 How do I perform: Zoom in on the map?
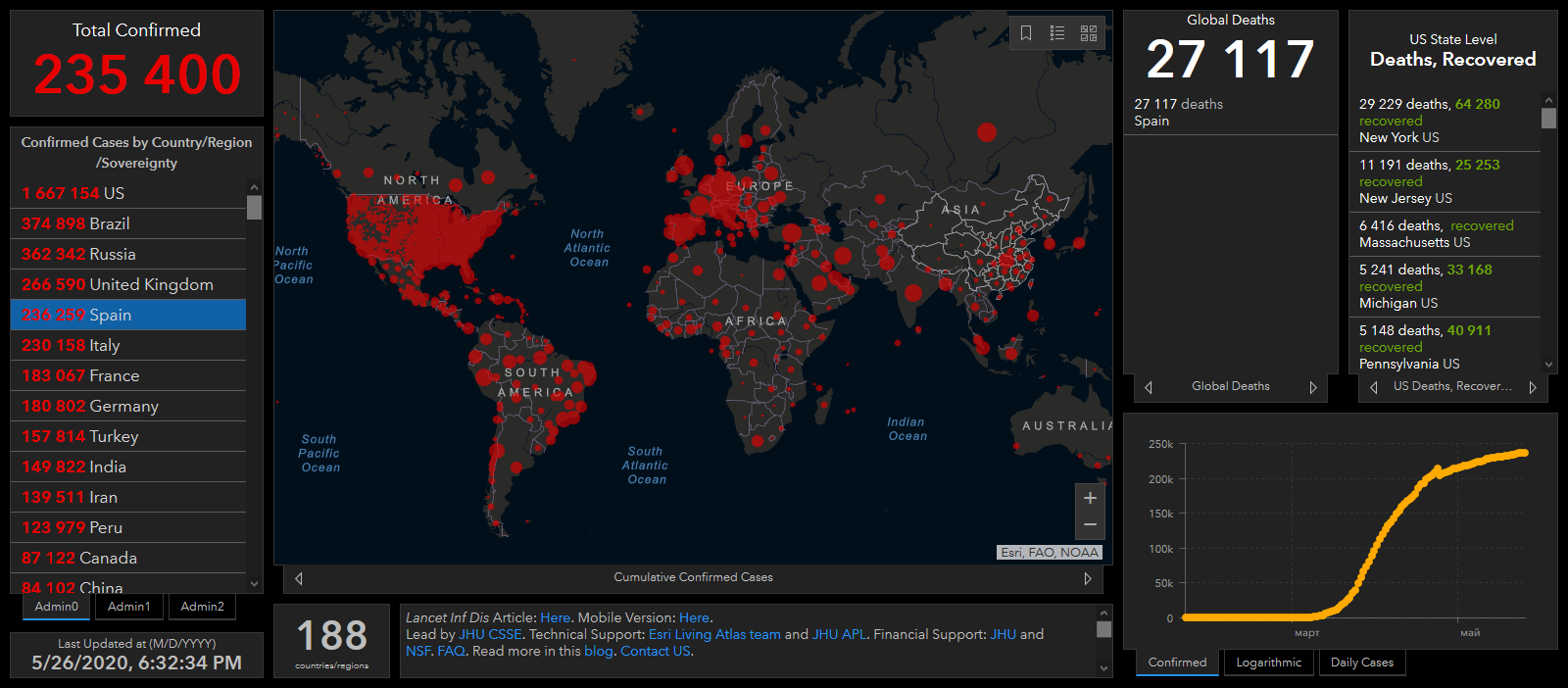1090,498
